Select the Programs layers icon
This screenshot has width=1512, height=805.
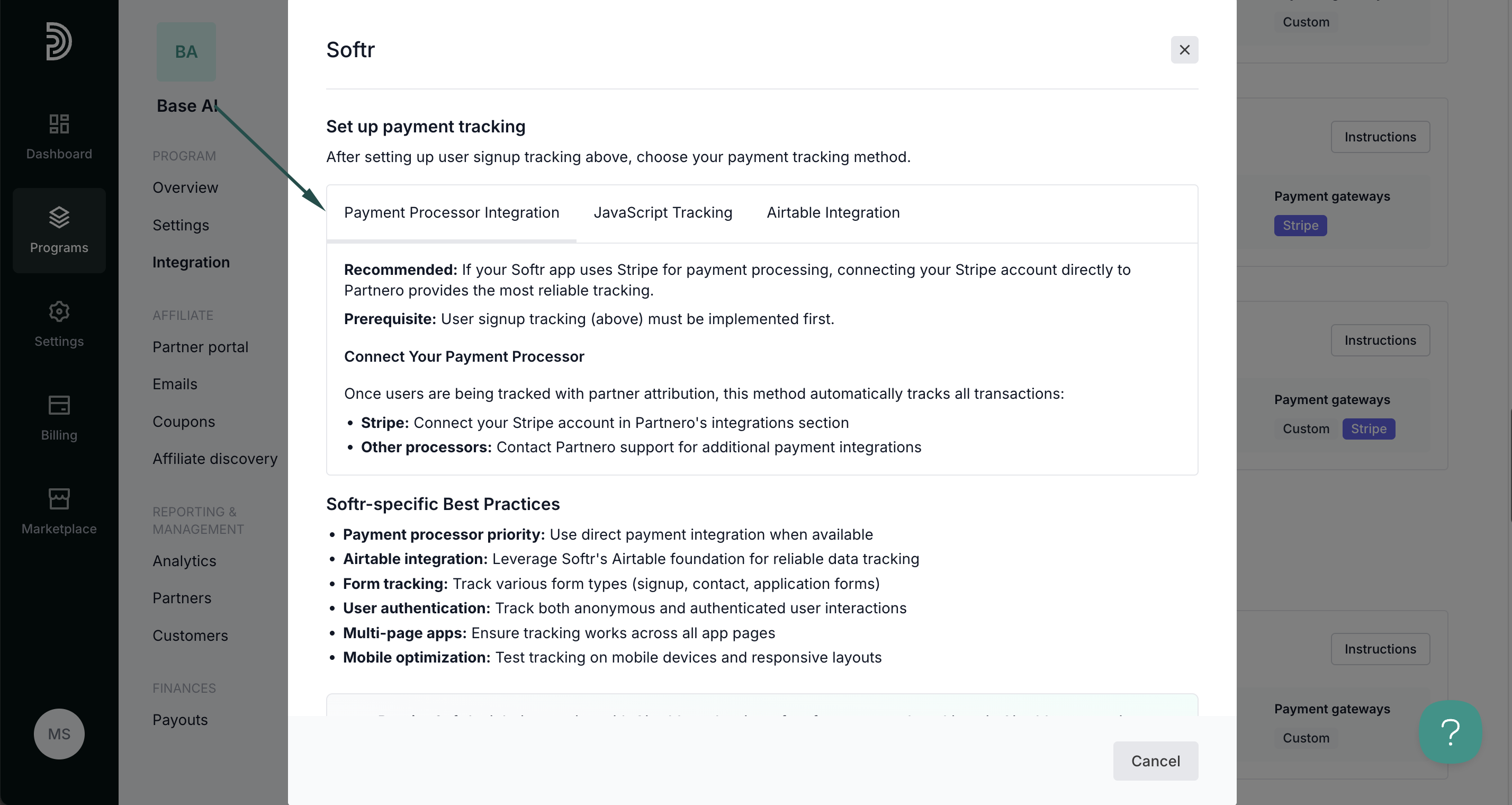pyautogui.click(x=59, y=217)
